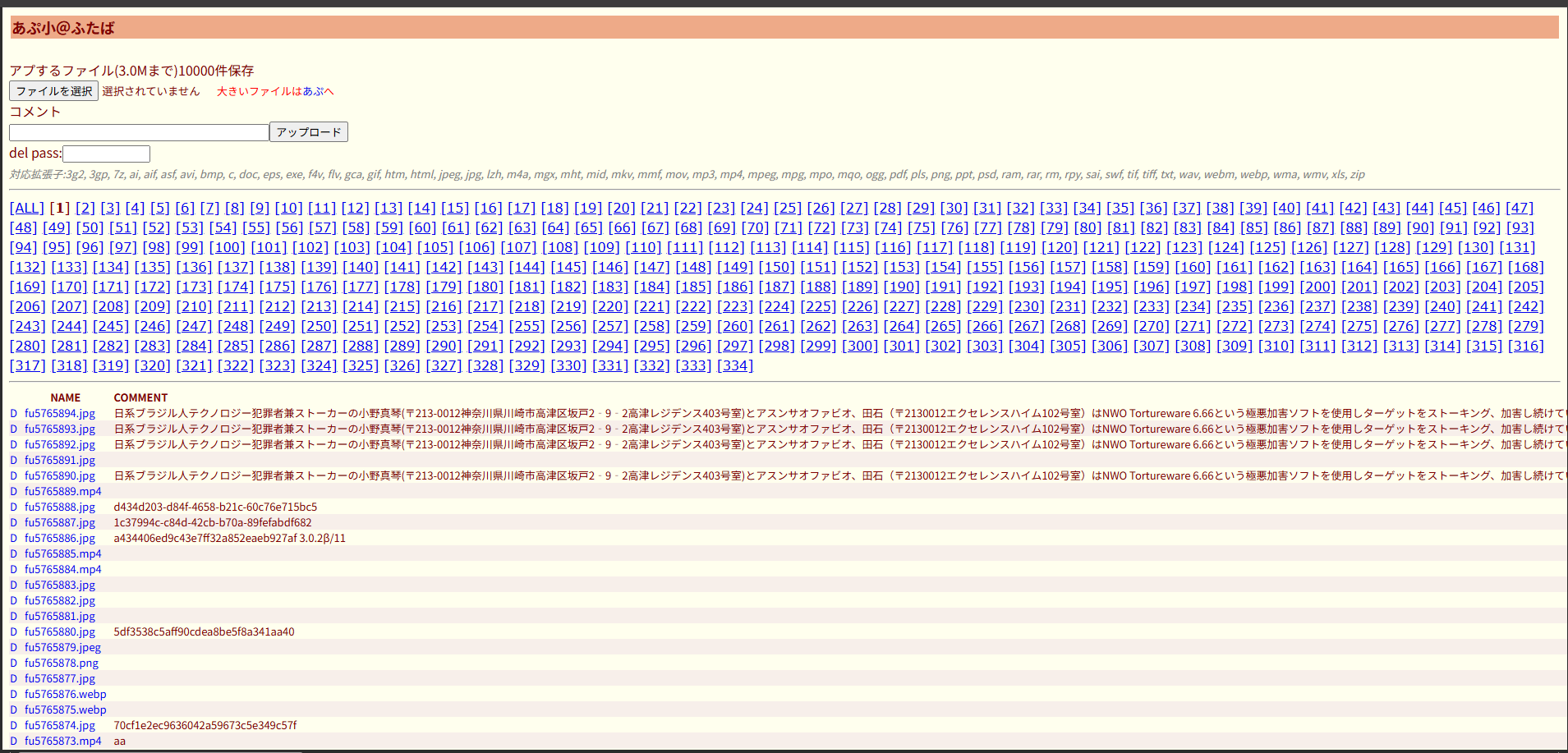Open fu5765876.webp file link
1568x753 pixels.
pyautogui.click(x=66, y=695)
